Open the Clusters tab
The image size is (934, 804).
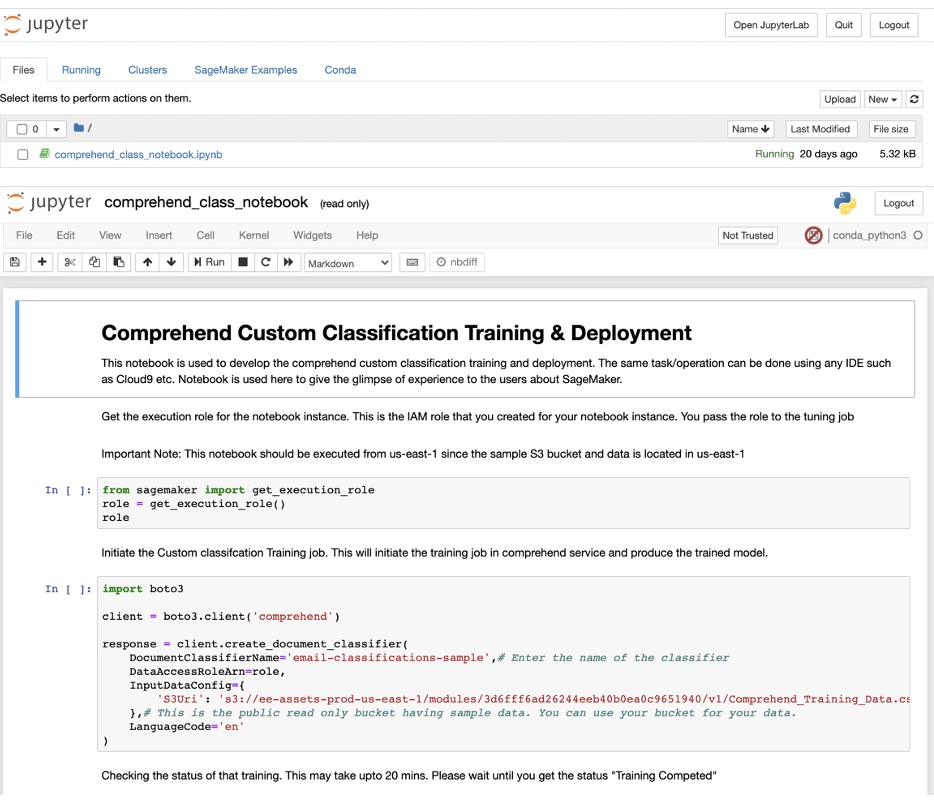147,70
